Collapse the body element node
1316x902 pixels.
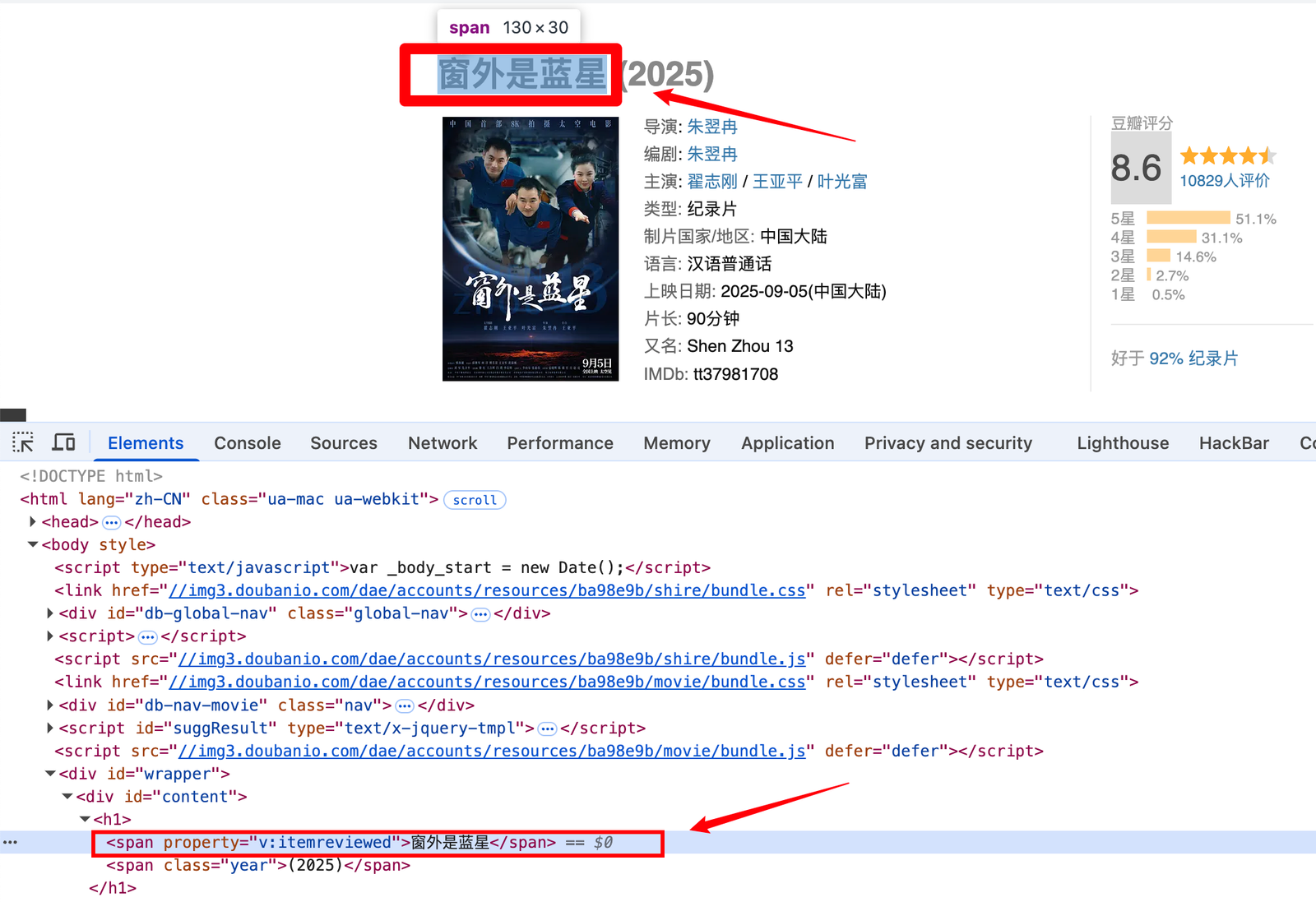[33, 544]
